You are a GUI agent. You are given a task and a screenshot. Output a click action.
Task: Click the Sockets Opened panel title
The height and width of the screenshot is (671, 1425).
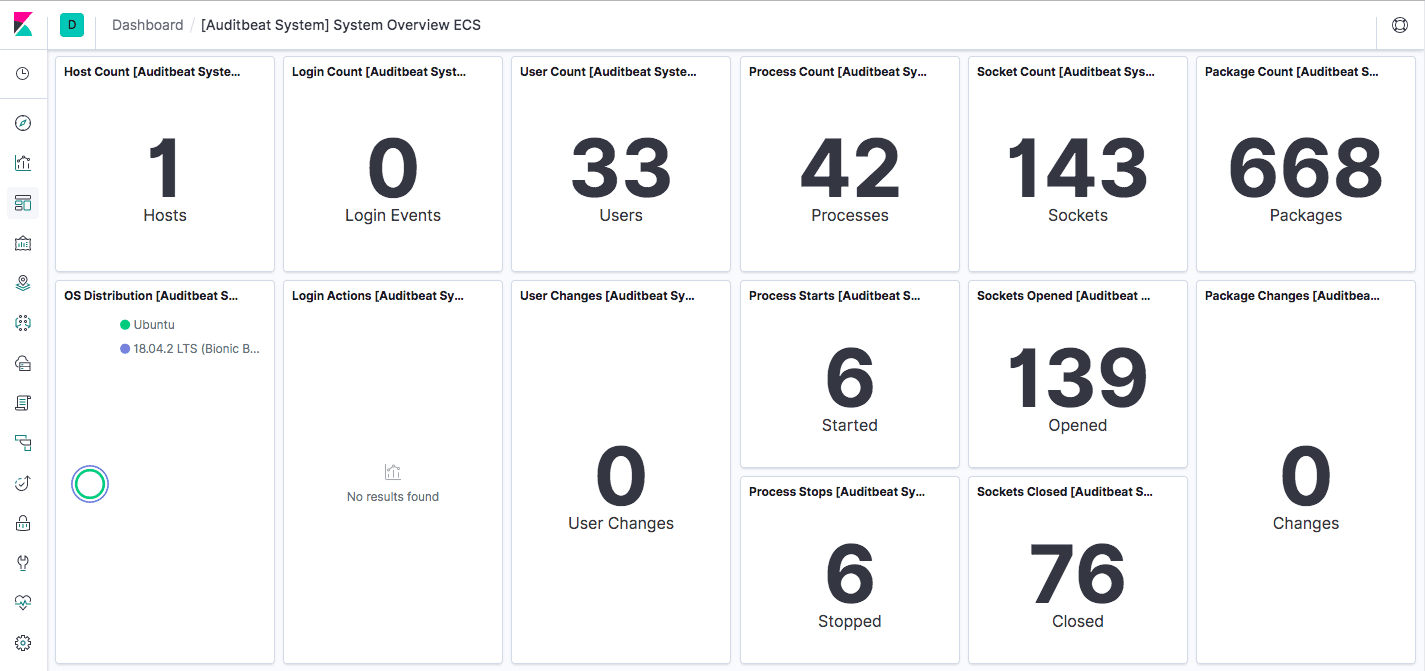coord(1064,296)
